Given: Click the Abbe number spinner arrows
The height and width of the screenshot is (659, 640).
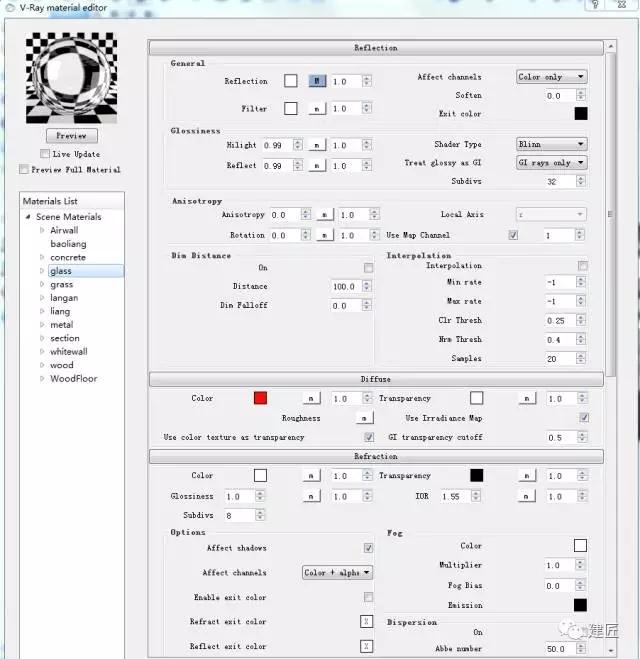Looking at the screenshot, I should [x=581, y=648].
